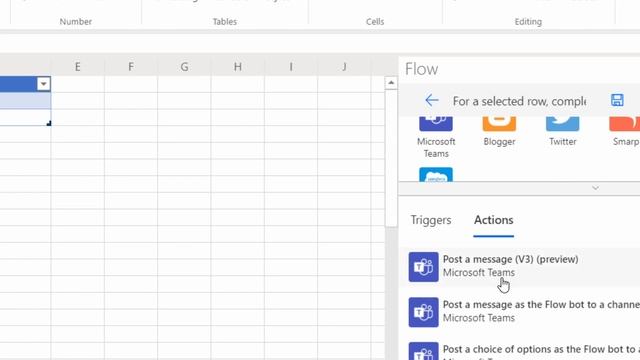This screenshot has height=360, width=640.
Task: Click the Editing ribbon group label
Action: [528, 22]
